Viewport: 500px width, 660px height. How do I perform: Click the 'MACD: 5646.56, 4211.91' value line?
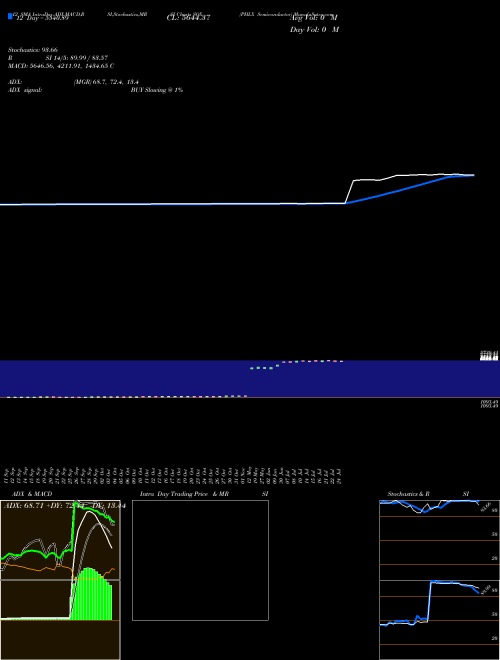[x=61, y=66]
